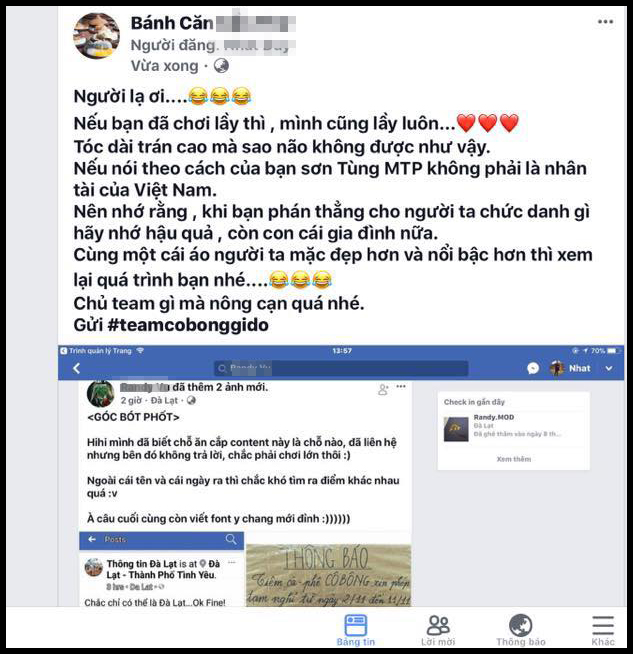Viewport: 633px width, 654px height.
Task: Open inner post three-dot menu
Action: pyautogui.click(x=401, y=386)
